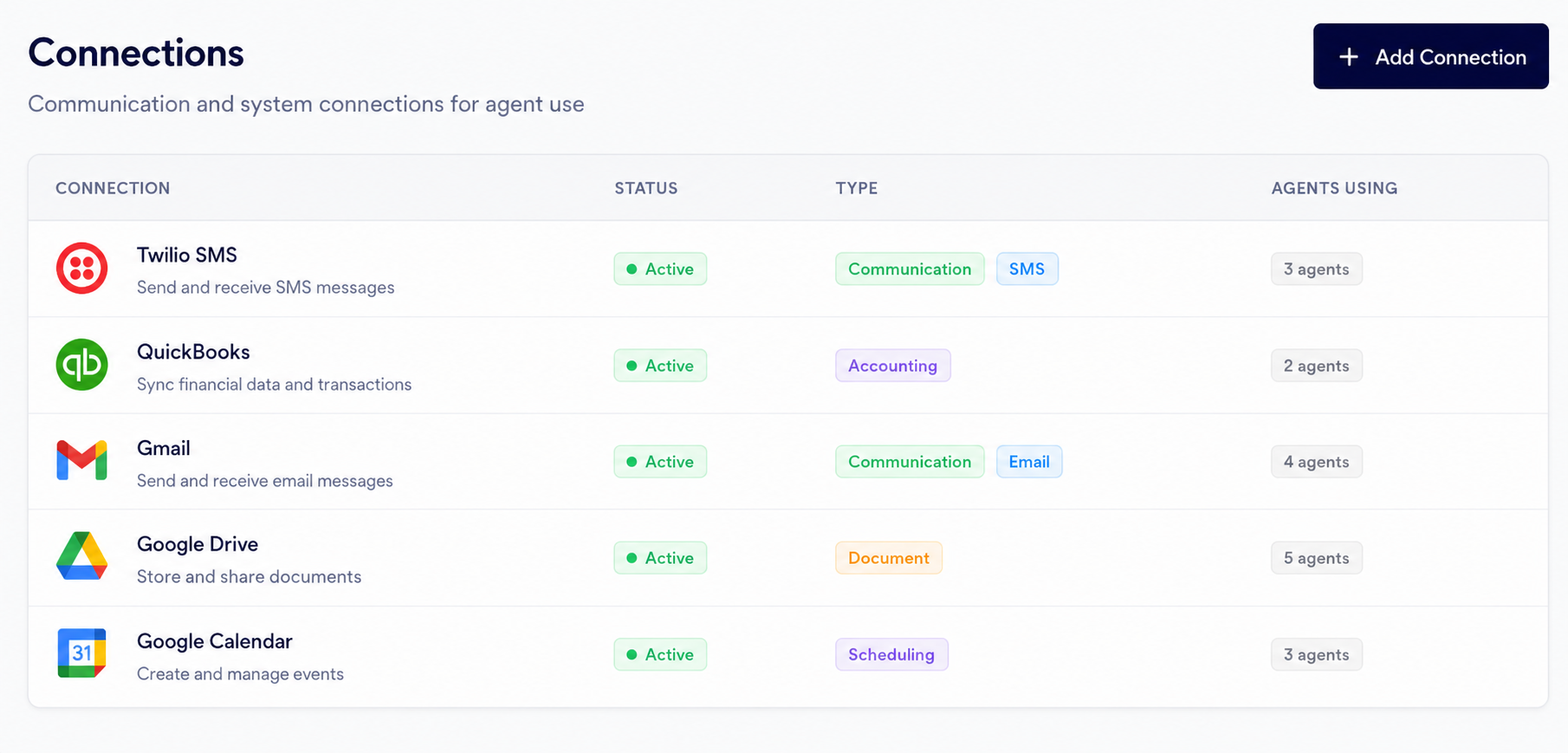Image resolution: width=1568 pixels, height=753 pixels.
Task: Click the 2 agents badge for QuickBooks
Action: pos(1316,366)
